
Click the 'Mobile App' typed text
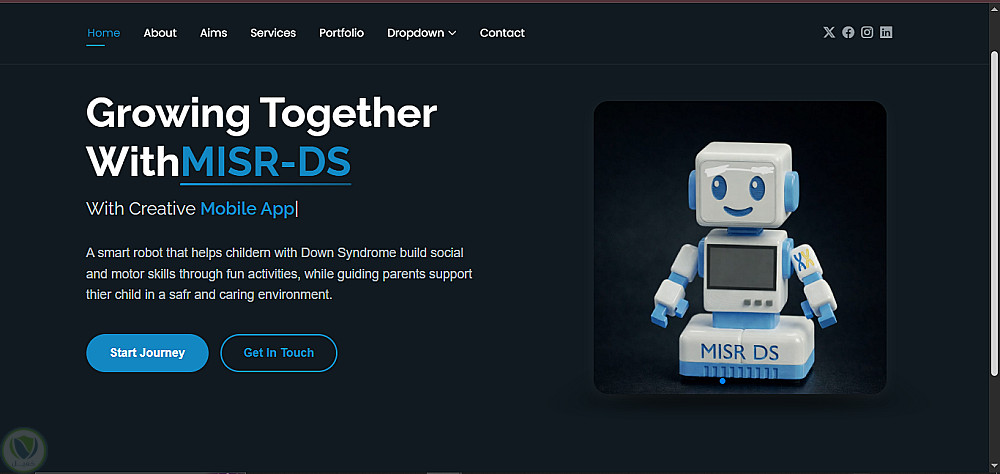pyautogui.click(x=247, y=209)
